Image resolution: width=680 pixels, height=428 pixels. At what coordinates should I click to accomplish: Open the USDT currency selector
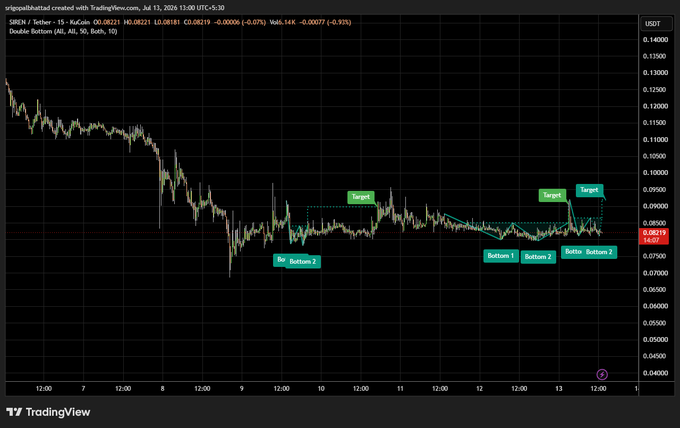[657, 23]
